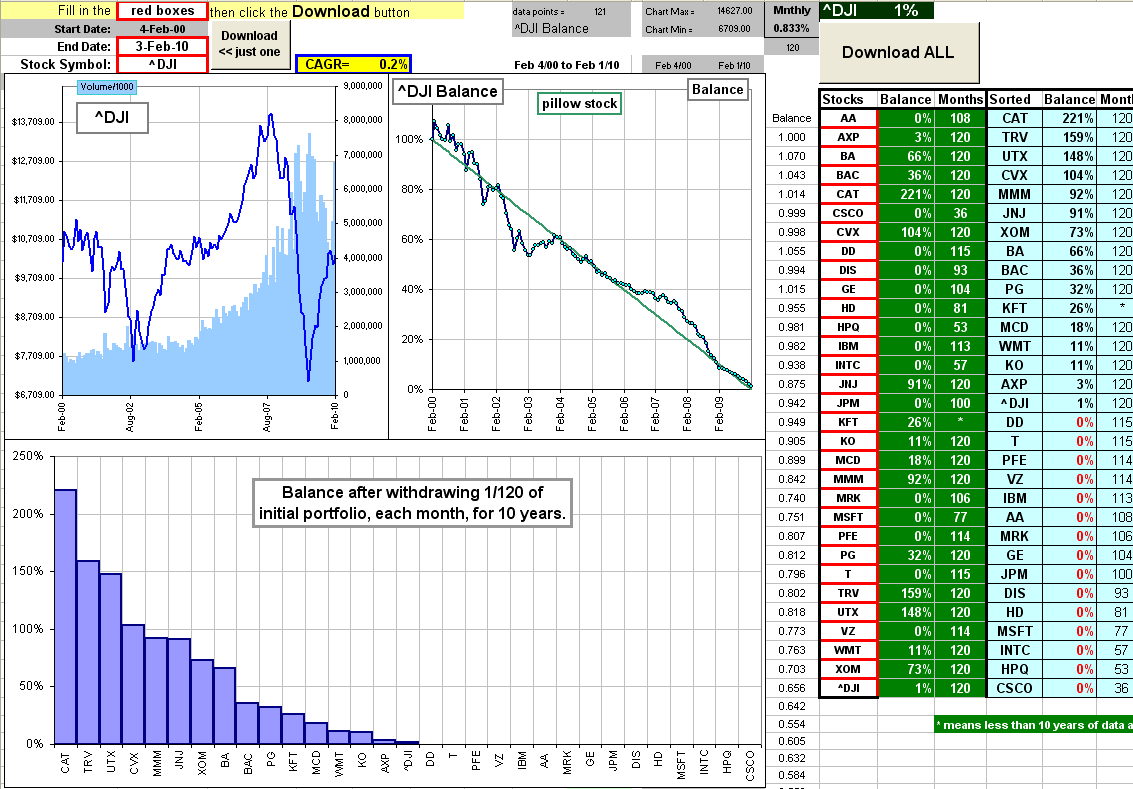This screenshot has height=789, width=1133.
Task: Select the MSFT cell in Stocks column
Action: pyautogui.click(x=848, y=517)
